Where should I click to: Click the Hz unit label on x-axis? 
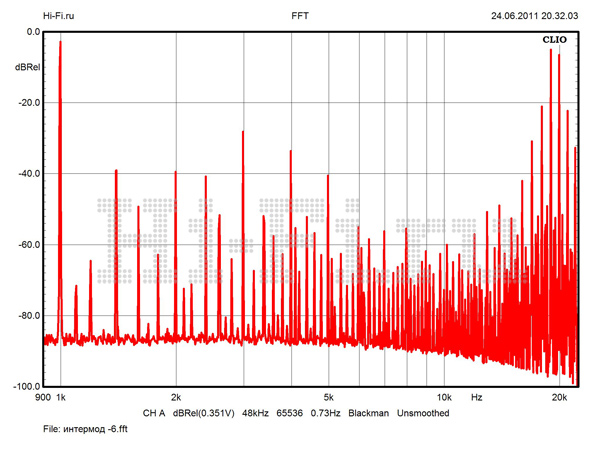(x=477, y=398)
